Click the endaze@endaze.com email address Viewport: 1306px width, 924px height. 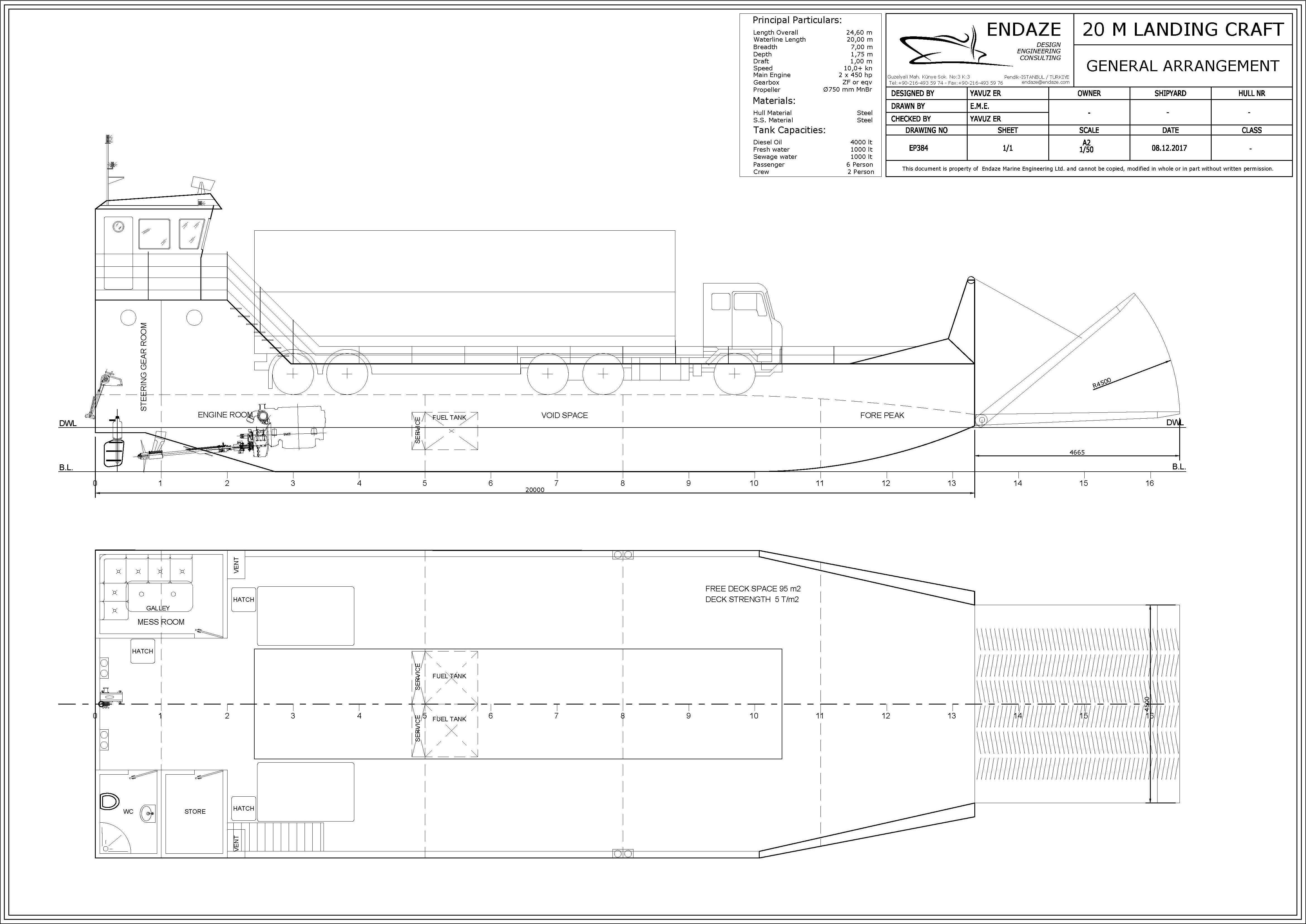1045,82
